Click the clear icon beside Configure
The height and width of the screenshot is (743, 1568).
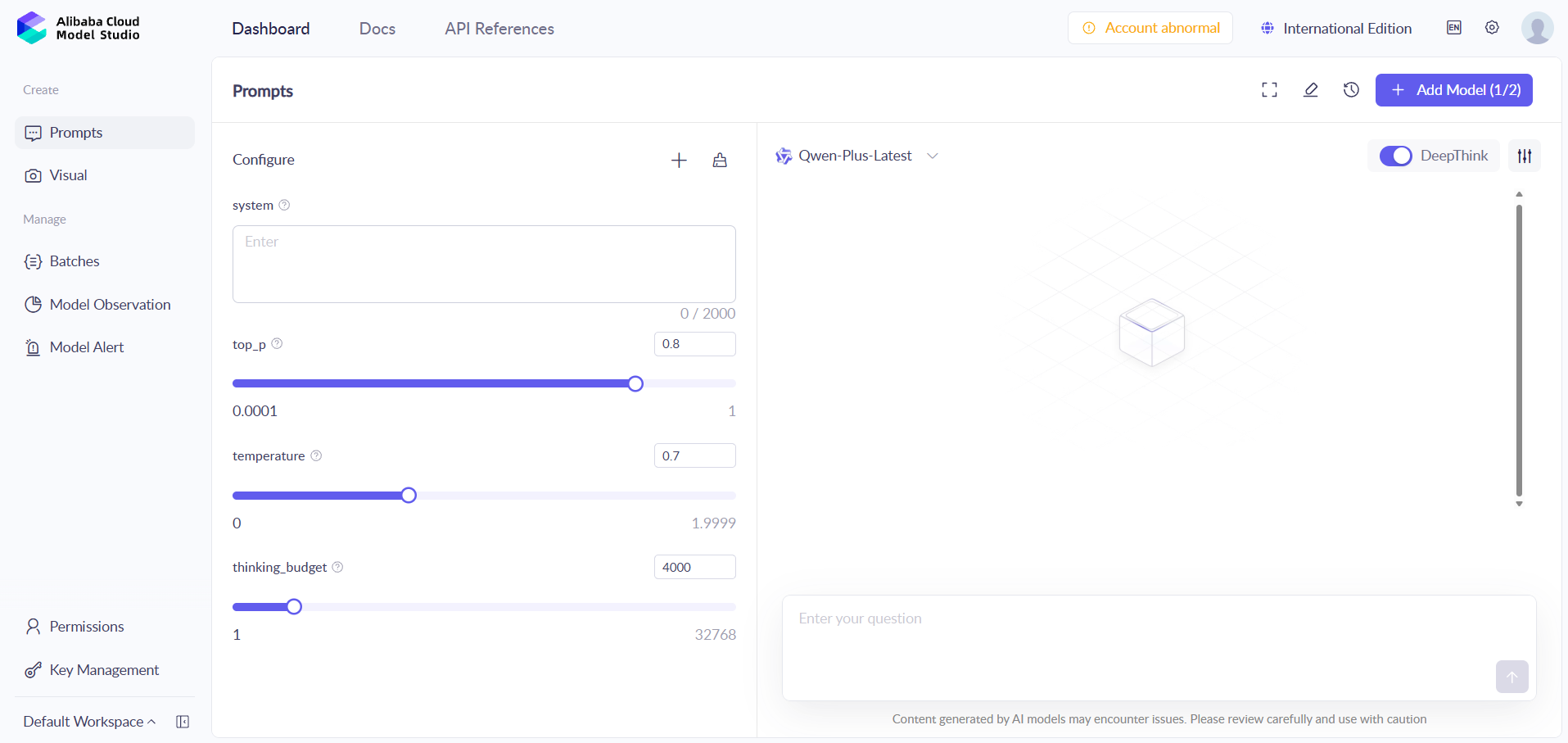tap(720, 161)
